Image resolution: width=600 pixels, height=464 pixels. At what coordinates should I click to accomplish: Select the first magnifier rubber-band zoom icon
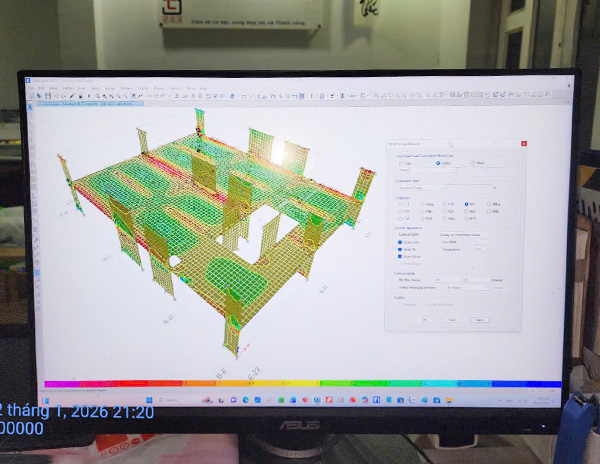[x=98, y=96]
